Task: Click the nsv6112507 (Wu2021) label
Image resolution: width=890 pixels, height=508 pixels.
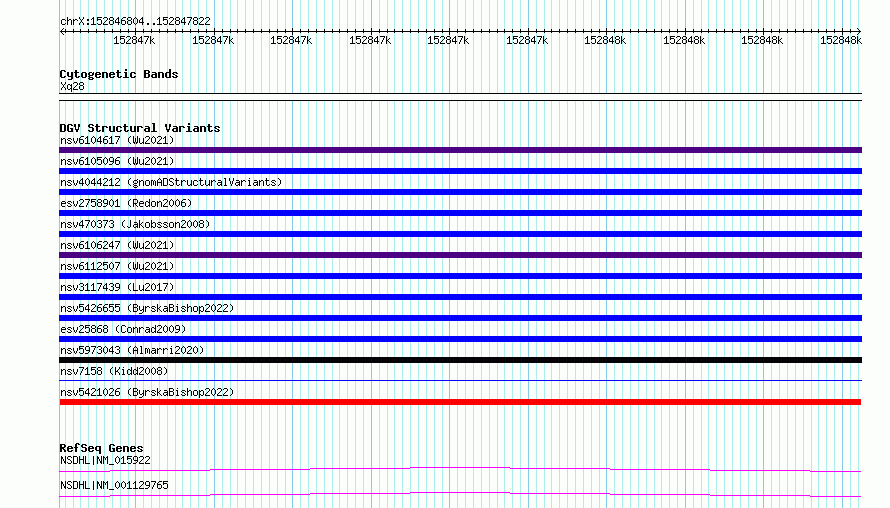Action: click(117, 266)
